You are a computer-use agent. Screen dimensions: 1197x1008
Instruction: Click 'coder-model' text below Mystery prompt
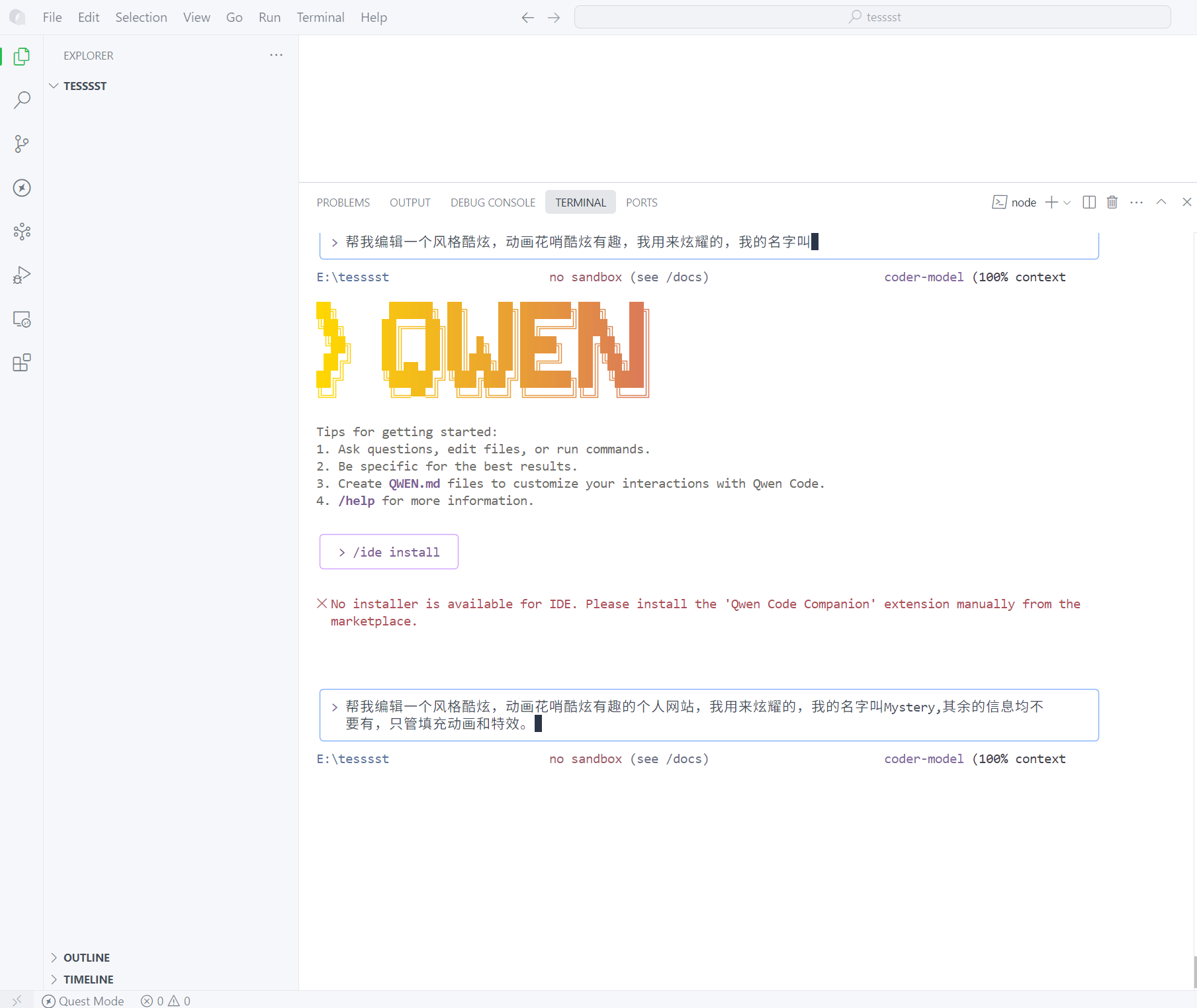924,759
